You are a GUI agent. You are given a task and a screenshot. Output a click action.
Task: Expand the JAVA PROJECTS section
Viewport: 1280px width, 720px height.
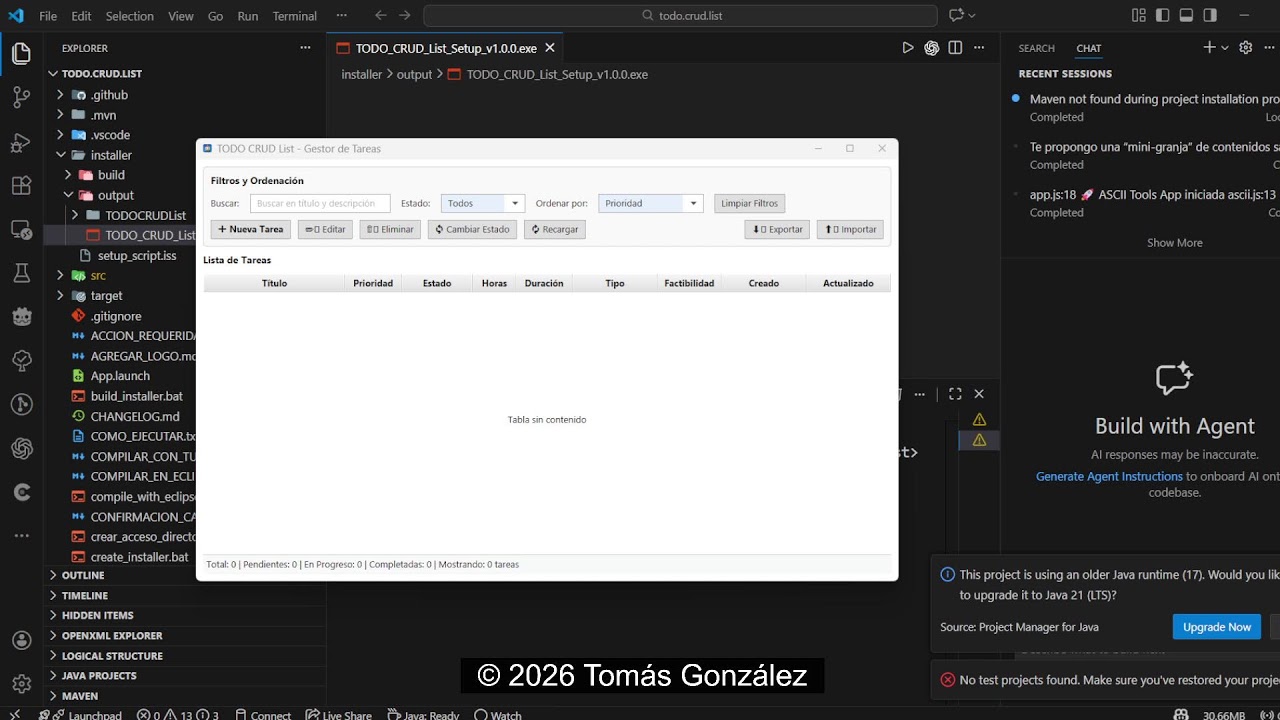pyautogui.click(x=99, y=675)
